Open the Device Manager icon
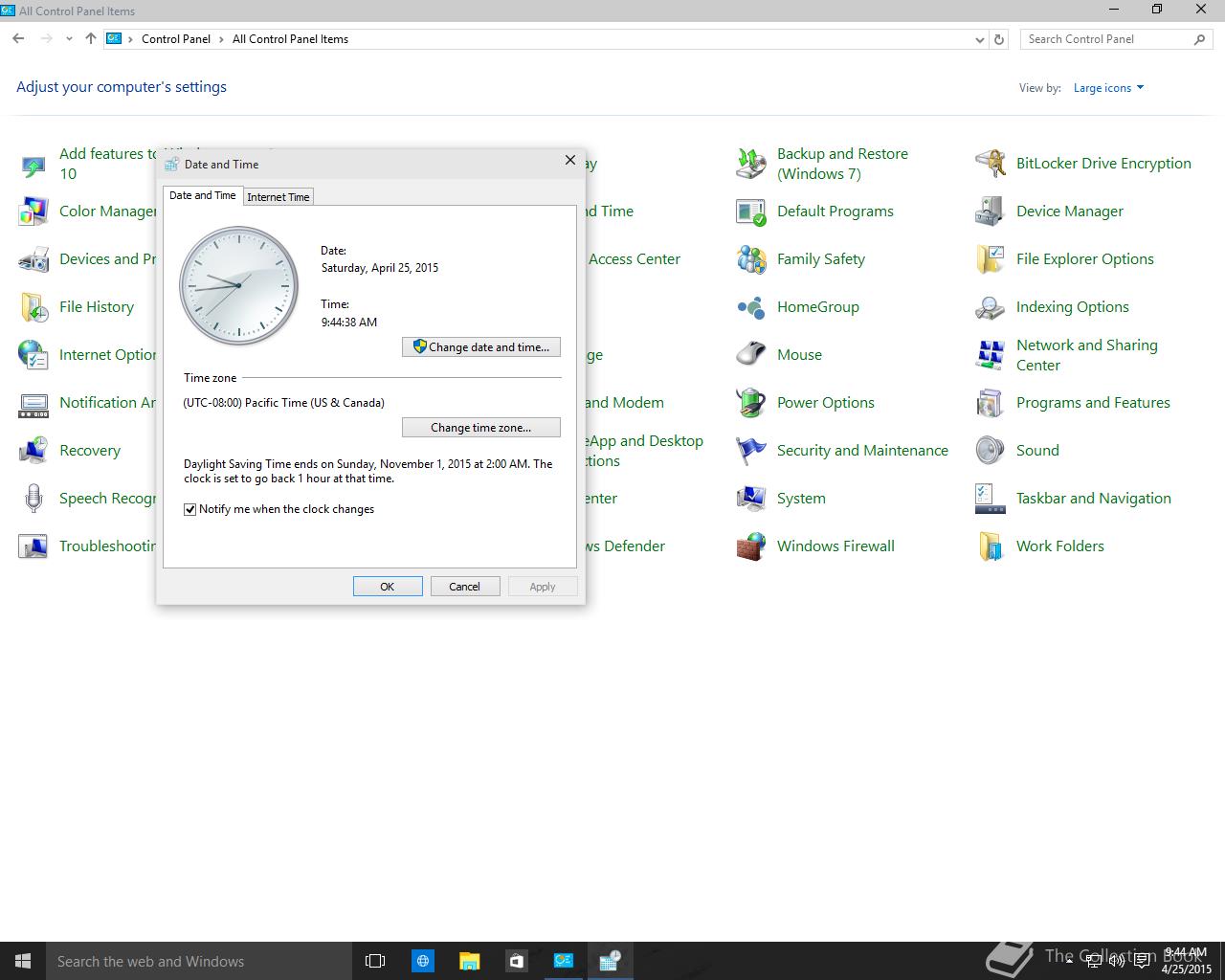Screen dimensions: 1225x980 pyautogui.click(x=991, y=212)
